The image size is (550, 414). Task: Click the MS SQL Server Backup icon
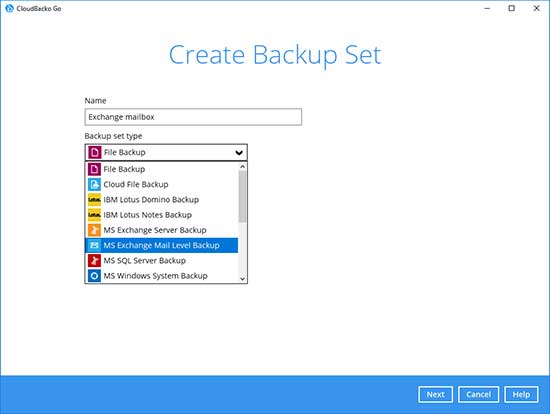(94, 261)
